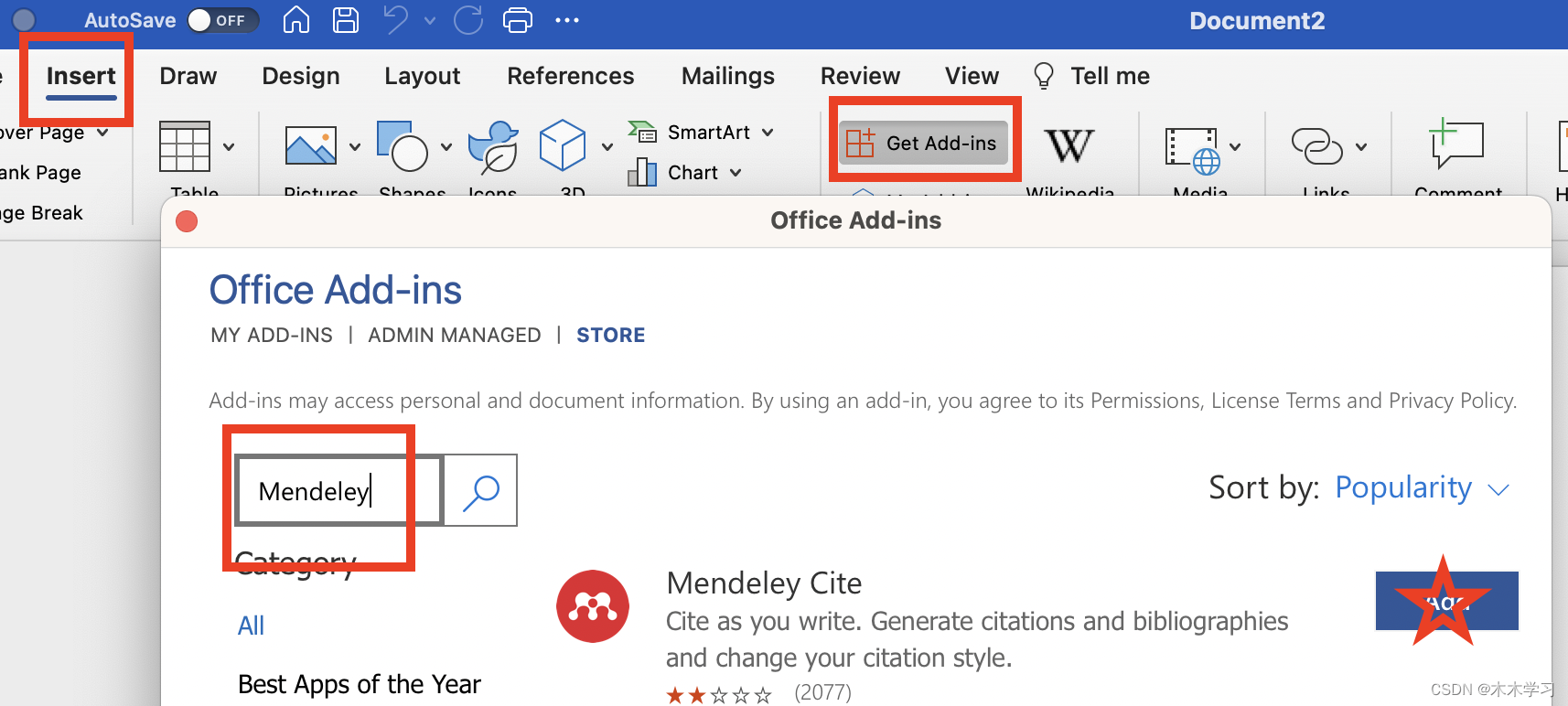Click the SmartArt button
This screenshot has width=1568, height=706.
pos(690,133)
